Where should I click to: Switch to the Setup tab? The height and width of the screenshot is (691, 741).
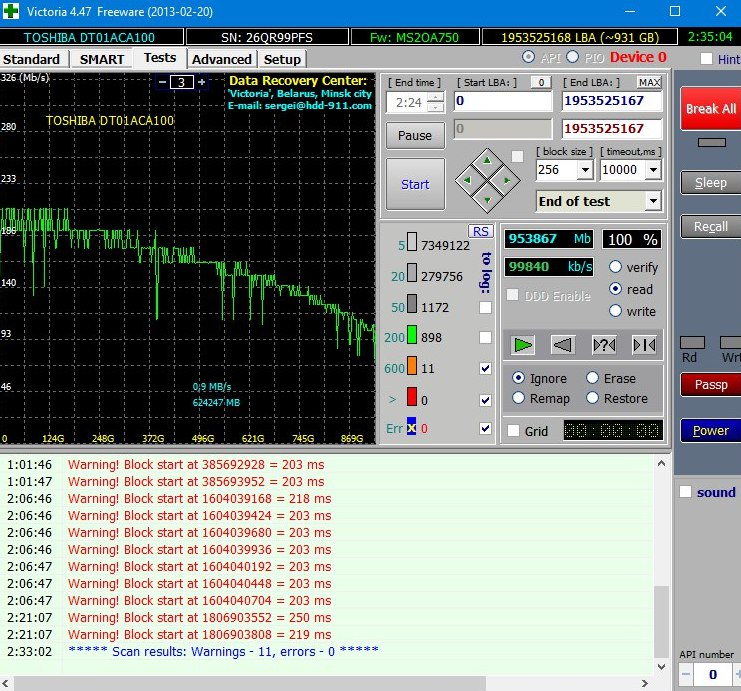pos(282,60)
